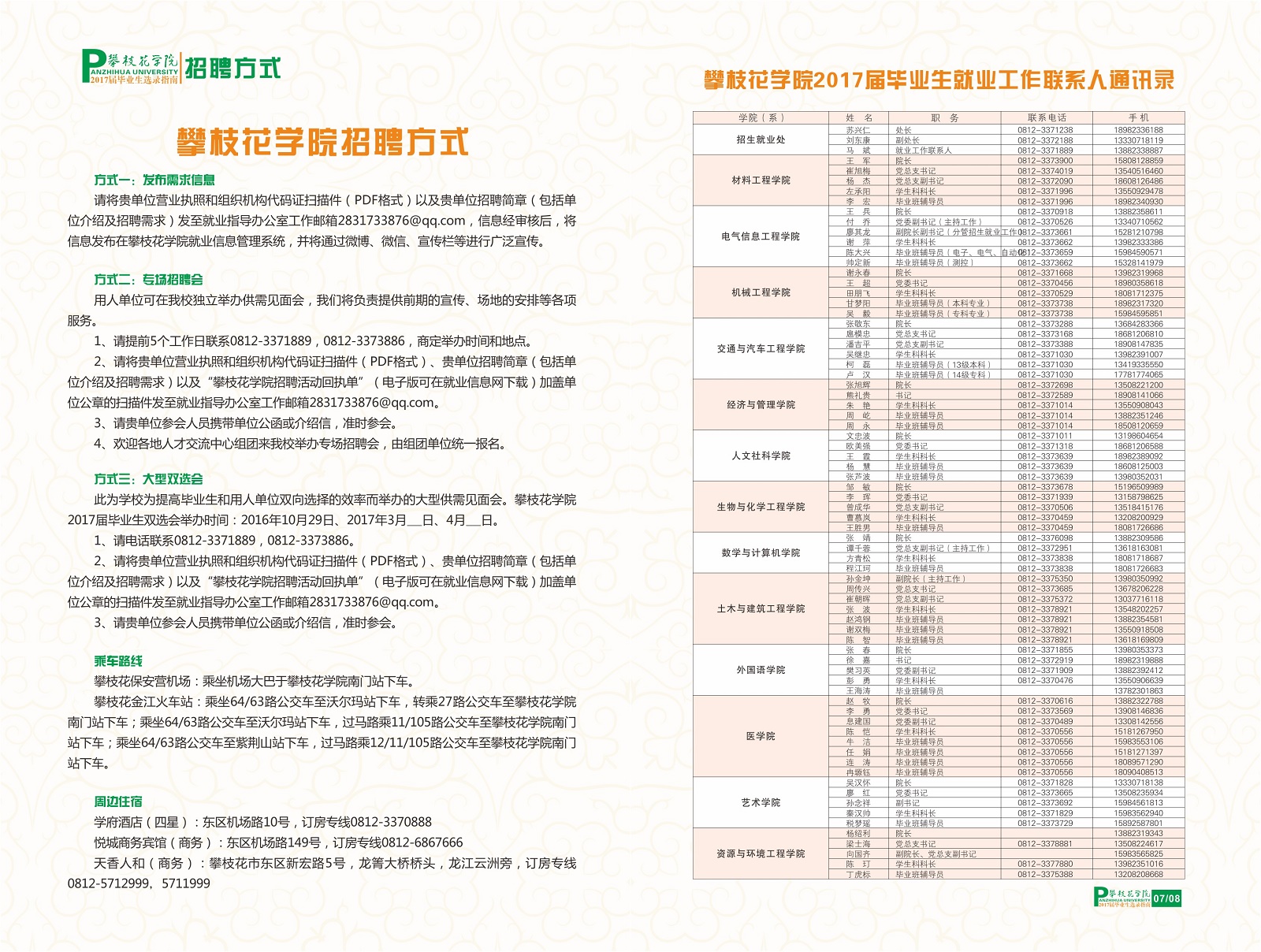Viewport: 1261px width, 952px height.
Task: Select the 方式一：发布需求信息 section heading
Action: 154,180
